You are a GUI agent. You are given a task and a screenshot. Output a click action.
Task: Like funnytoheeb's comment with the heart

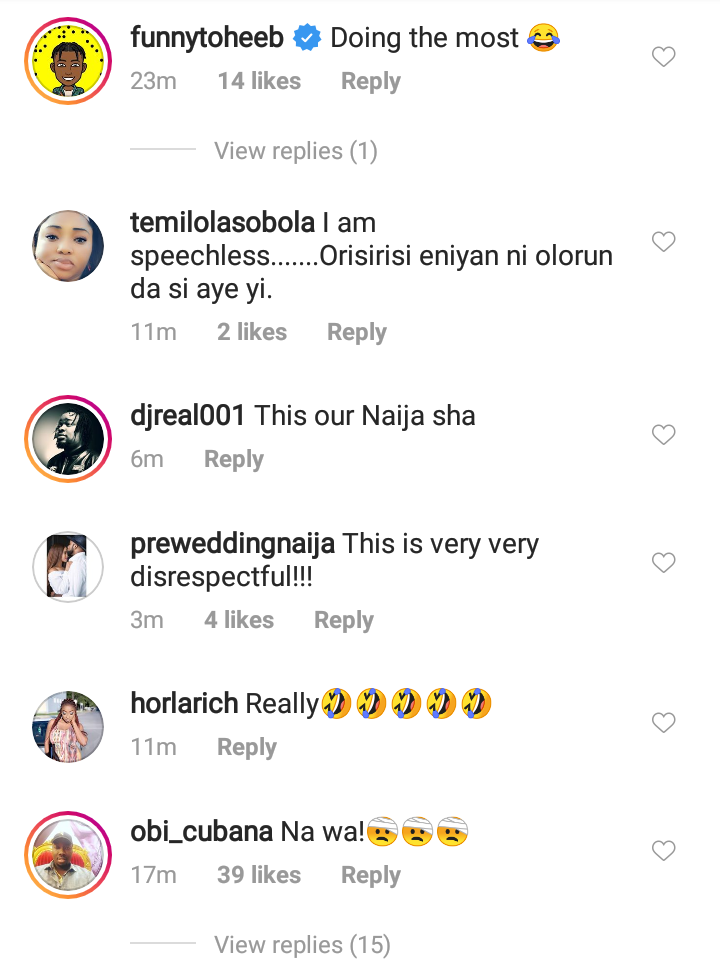[x=664, y=58]
